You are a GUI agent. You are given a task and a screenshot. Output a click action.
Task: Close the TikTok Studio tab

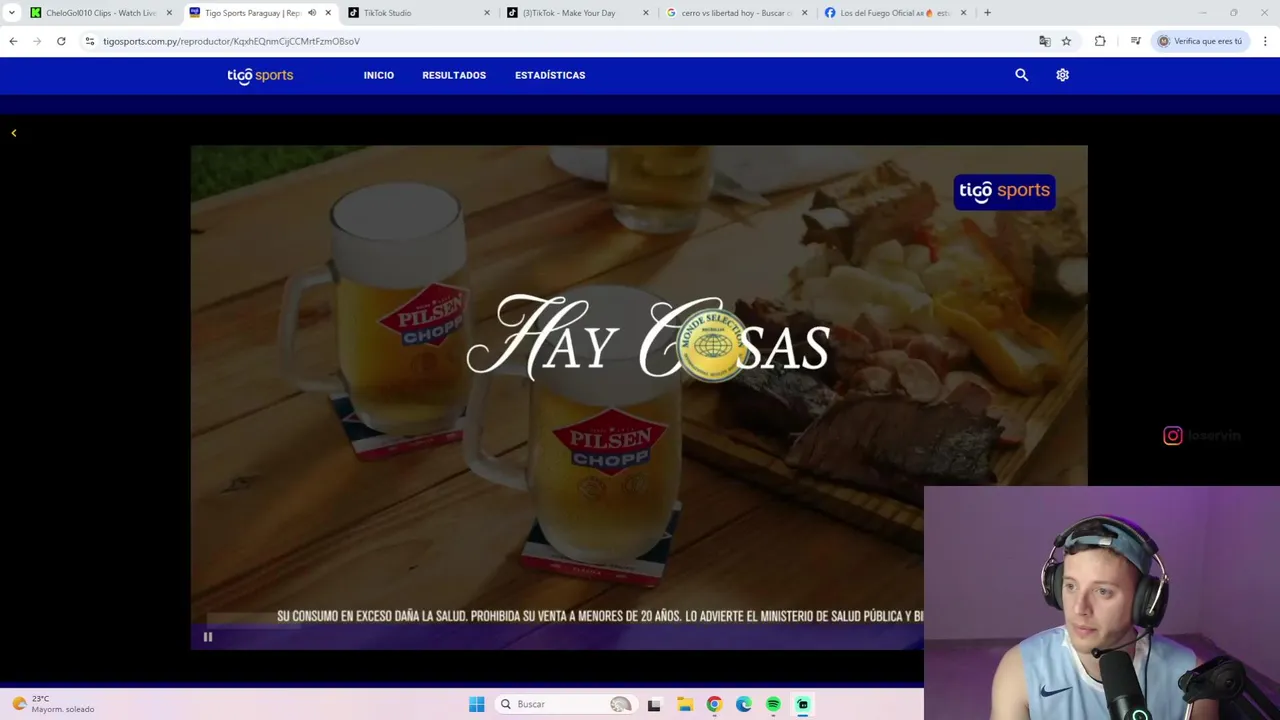[487, 13]
